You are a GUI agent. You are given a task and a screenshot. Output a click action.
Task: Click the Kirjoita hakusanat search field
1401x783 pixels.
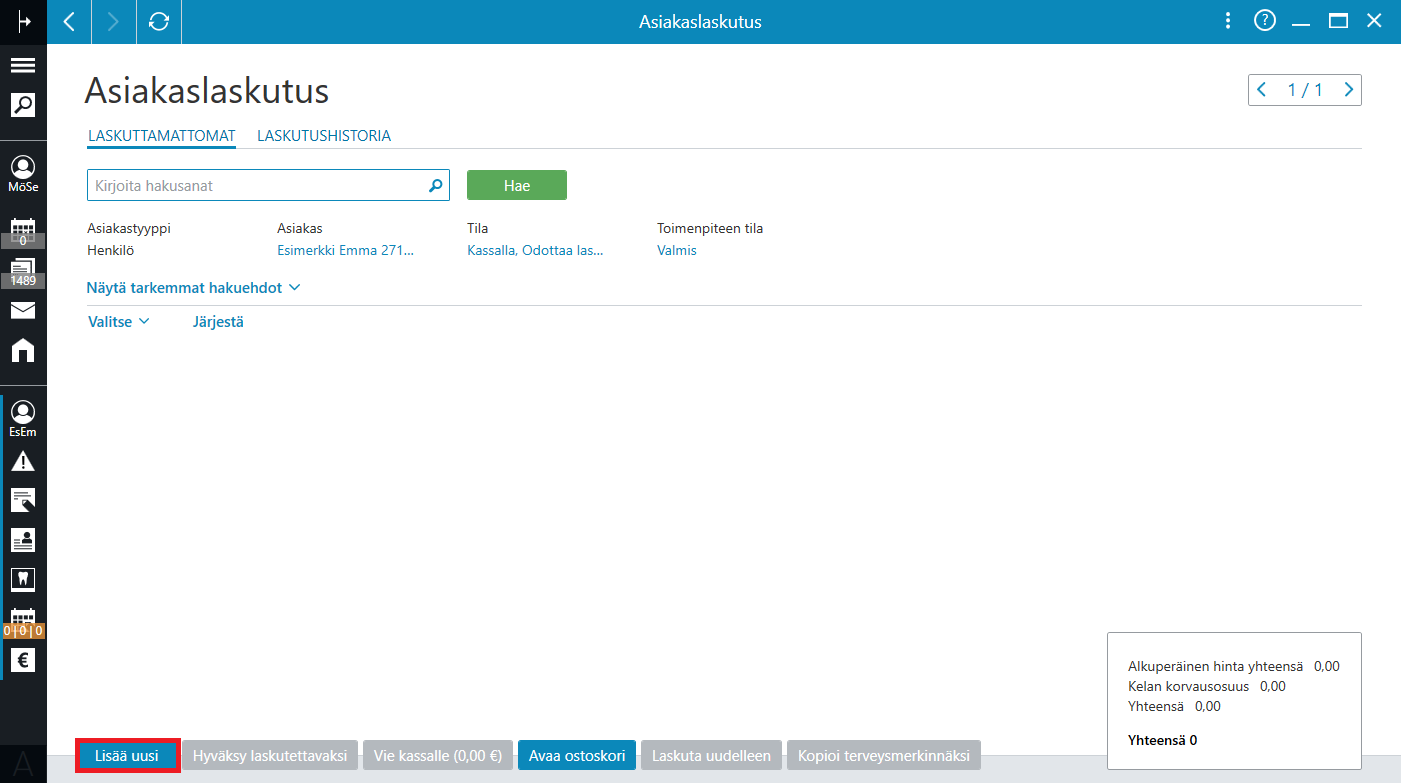268,185
